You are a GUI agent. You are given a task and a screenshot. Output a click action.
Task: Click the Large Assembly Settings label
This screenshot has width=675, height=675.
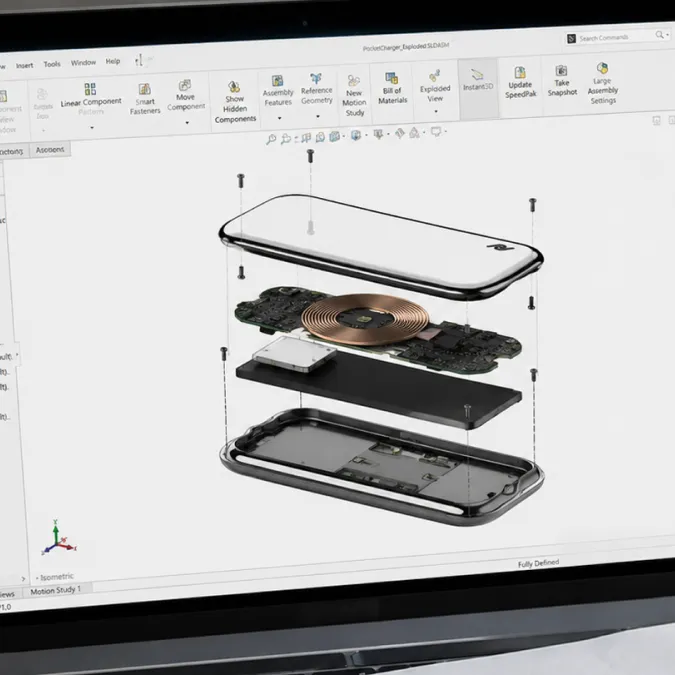coord(603,90)
